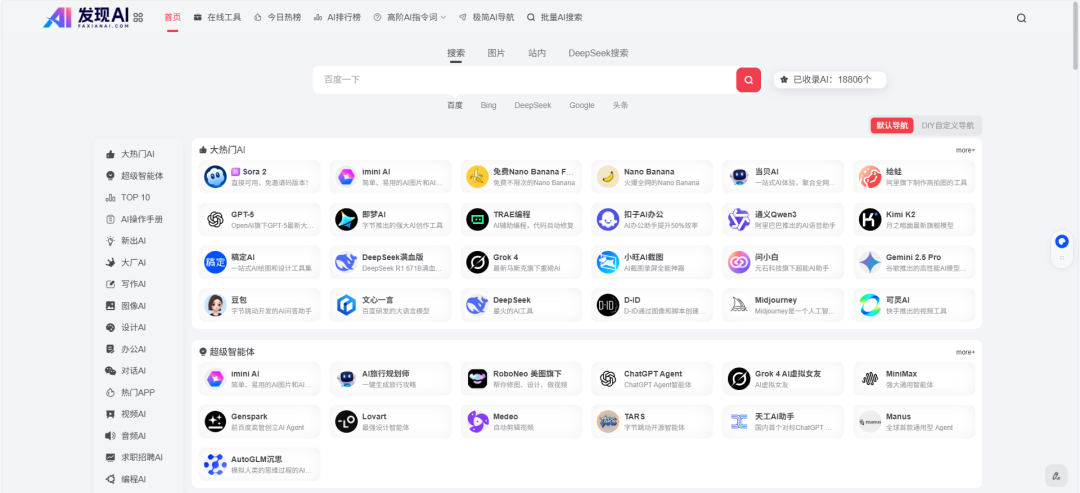The width and height of the screenshot is (1080, 493).
Task: Open the 极简AI导航 nav item
Action: pos(486,18)
